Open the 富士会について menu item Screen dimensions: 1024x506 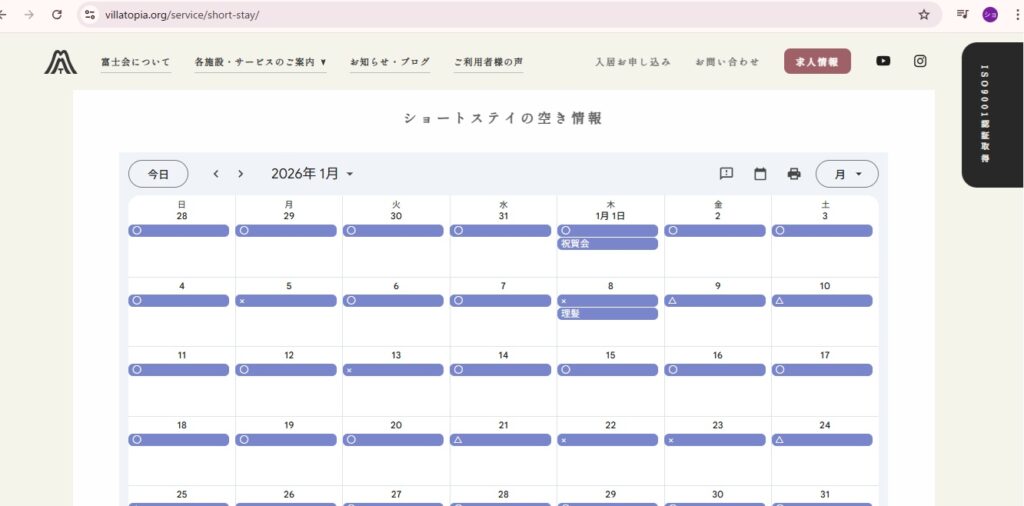(x=135, y=62)
